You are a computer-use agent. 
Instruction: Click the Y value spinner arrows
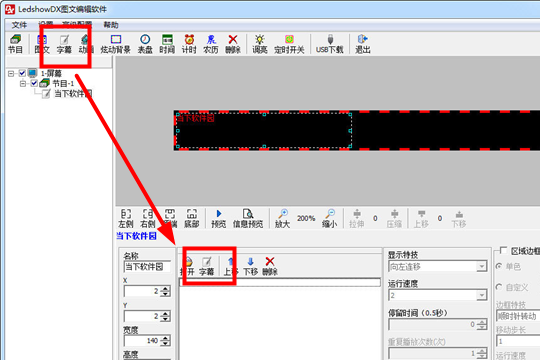click(x=166, y=316)
